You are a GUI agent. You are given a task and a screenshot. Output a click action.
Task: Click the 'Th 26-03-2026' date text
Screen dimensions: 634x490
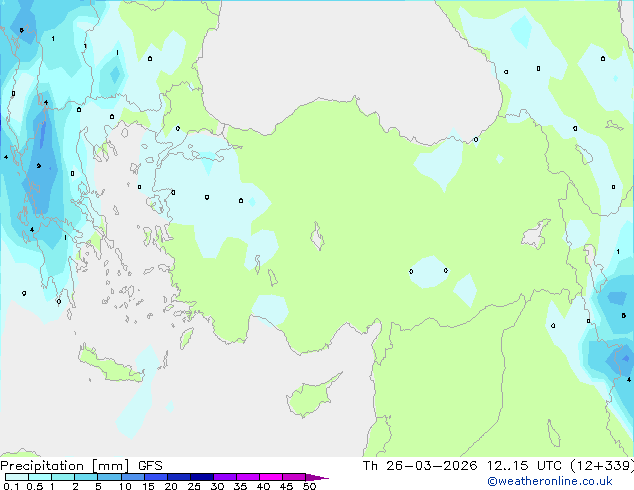point(420,466)
